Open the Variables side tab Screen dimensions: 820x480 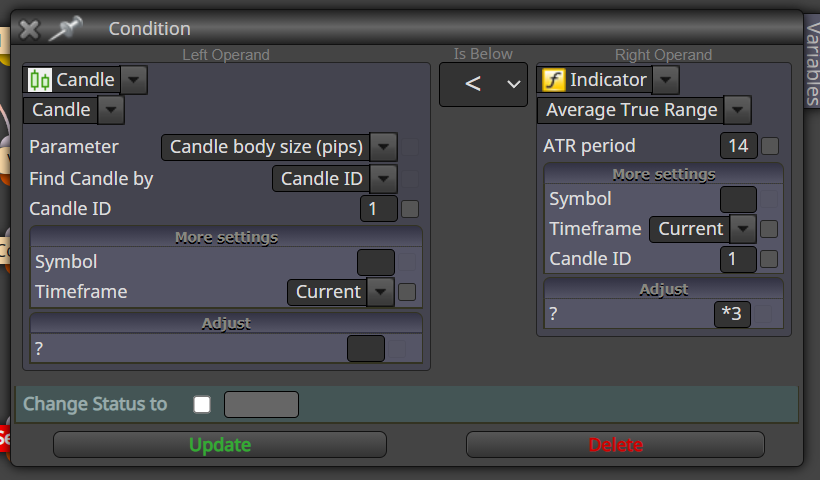pyautogui.click(x=812, y=64)
